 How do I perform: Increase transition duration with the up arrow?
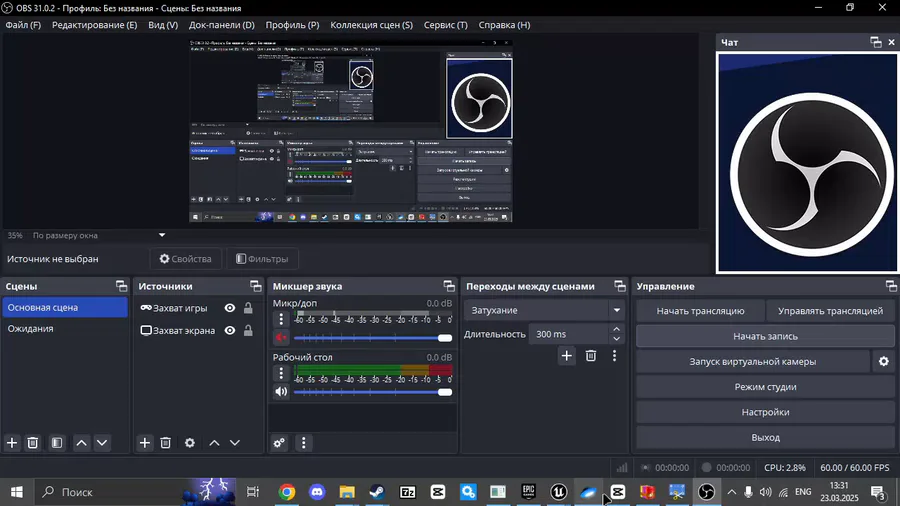616,329
